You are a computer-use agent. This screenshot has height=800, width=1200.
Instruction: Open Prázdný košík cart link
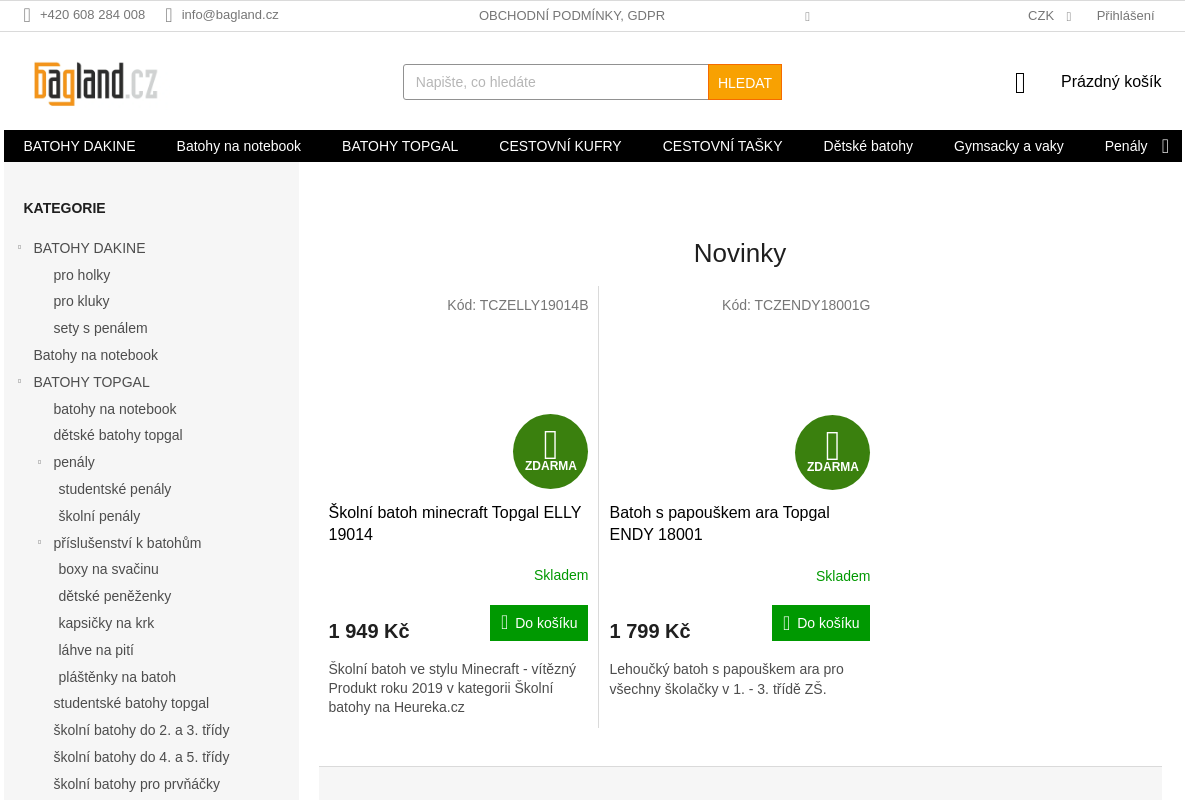[x=1111, y=82]
